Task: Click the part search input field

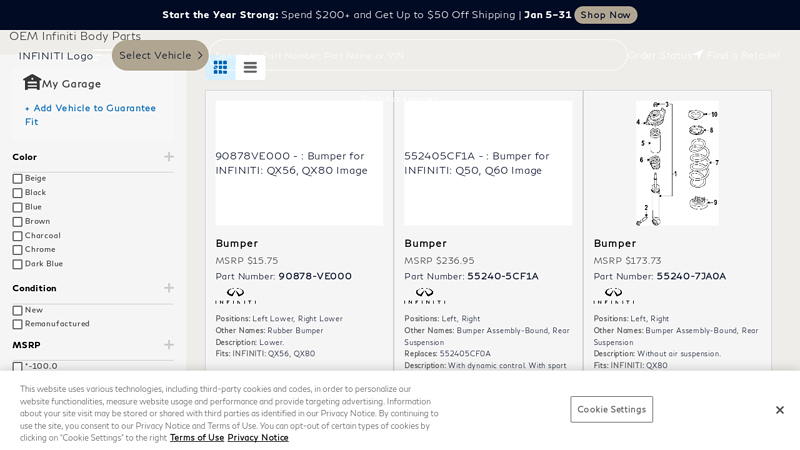Action: click(x=420, y=55)
